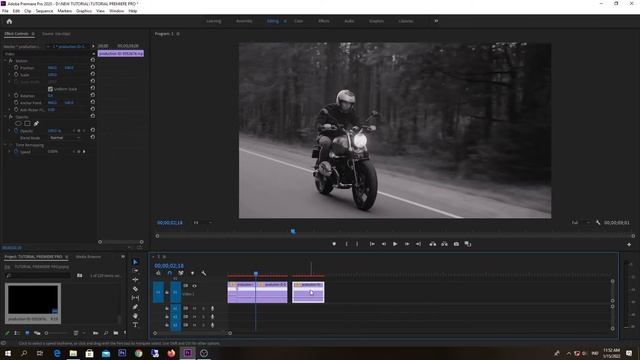Expand Speed property twirl arrow
The image size is (640, 360).
click(9, 151)
